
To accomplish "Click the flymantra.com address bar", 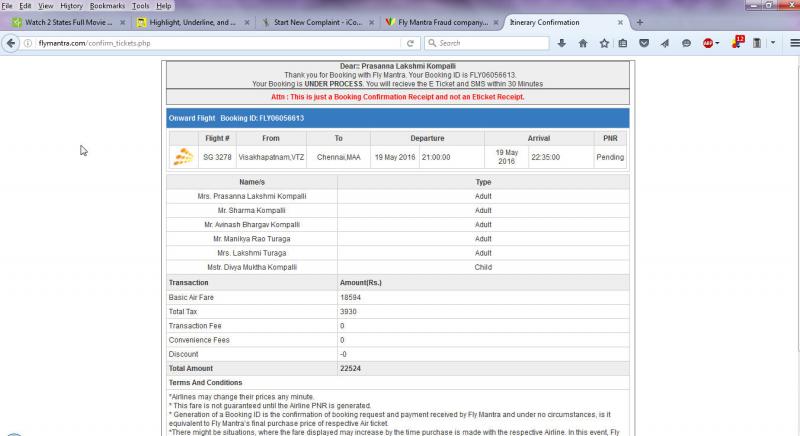I will click(x=217, y=43).
